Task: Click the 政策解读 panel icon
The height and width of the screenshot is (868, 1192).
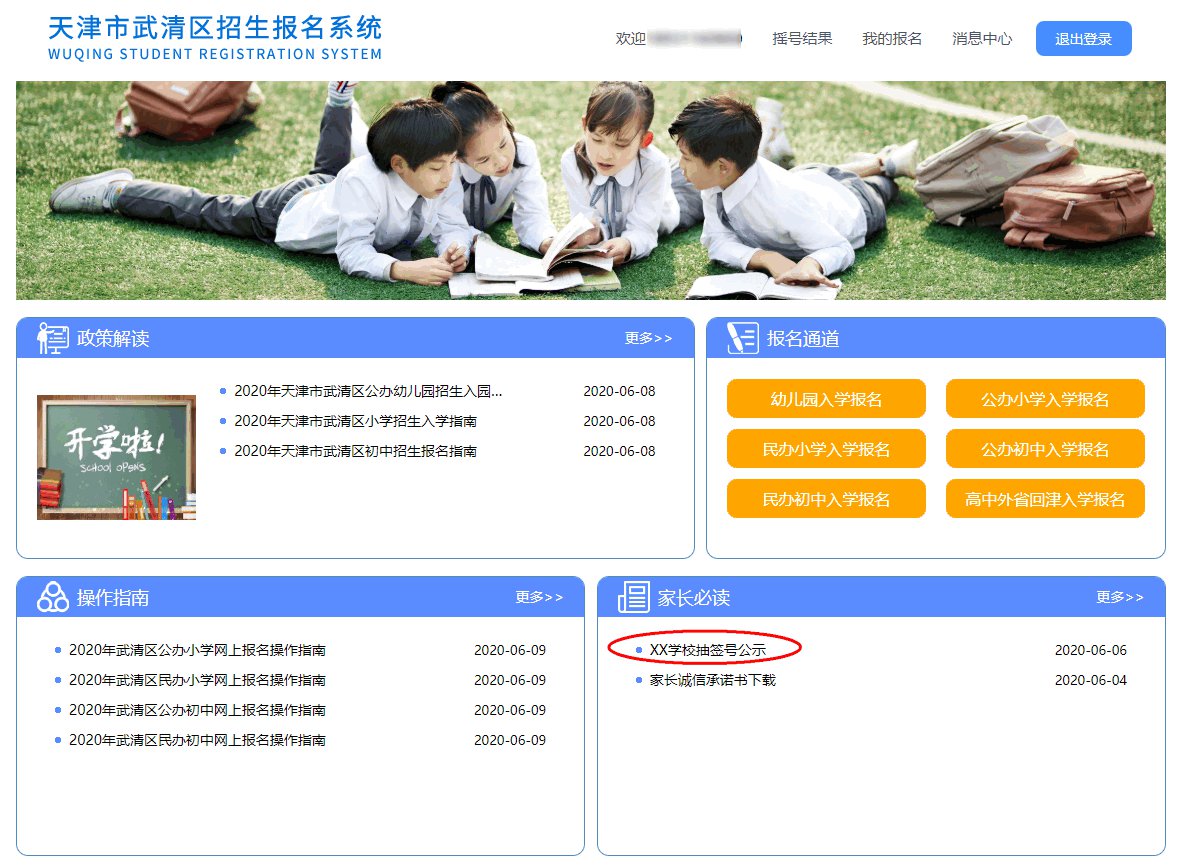Action: [52, 338]
